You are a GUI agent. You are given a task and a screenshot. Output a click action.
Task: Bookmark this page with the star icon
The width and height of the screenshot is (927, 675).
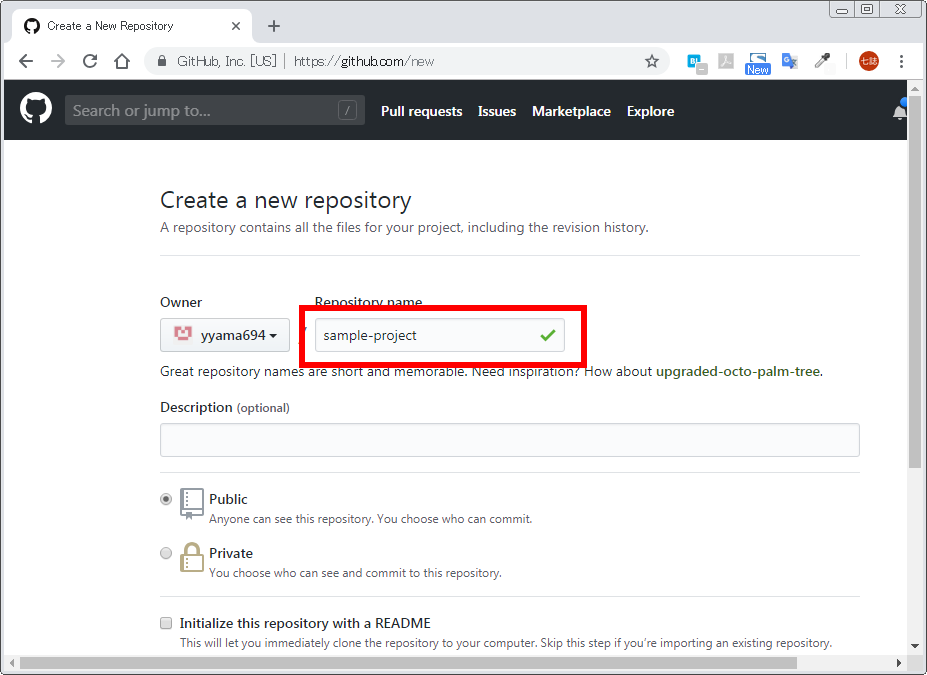(652, 61)
